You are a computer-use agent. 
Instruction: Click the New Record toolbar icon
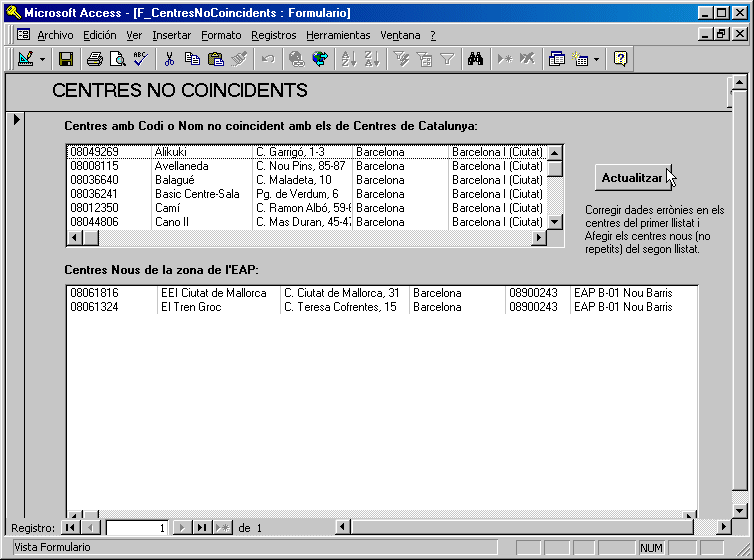(504, 59)
